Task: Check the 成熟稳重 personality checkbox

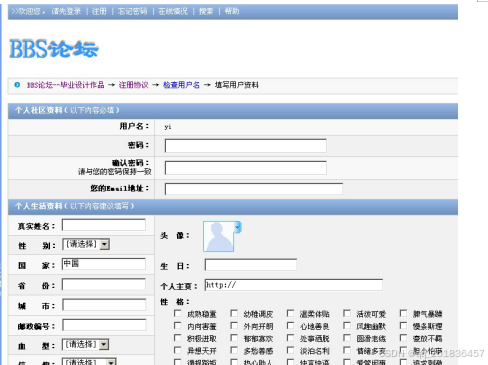Action: pos(178,314)
